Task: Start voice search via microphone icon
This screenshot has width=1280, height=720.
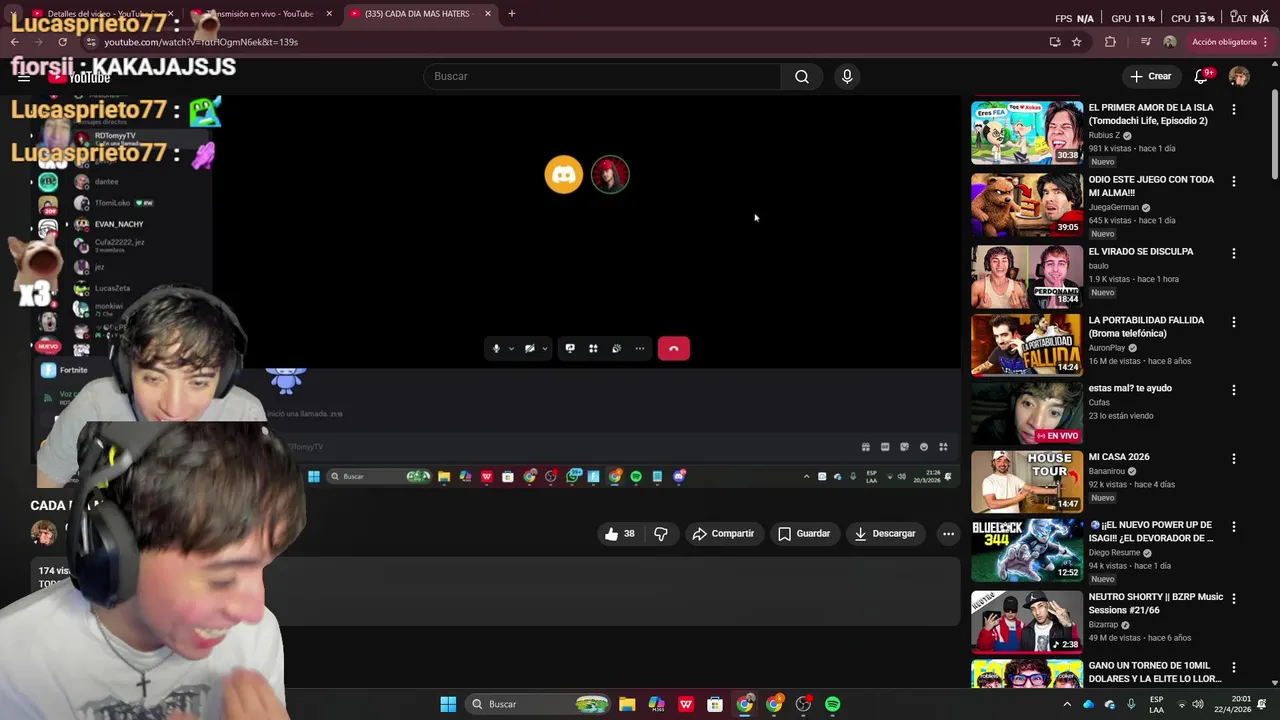Action: coord(847,77)
